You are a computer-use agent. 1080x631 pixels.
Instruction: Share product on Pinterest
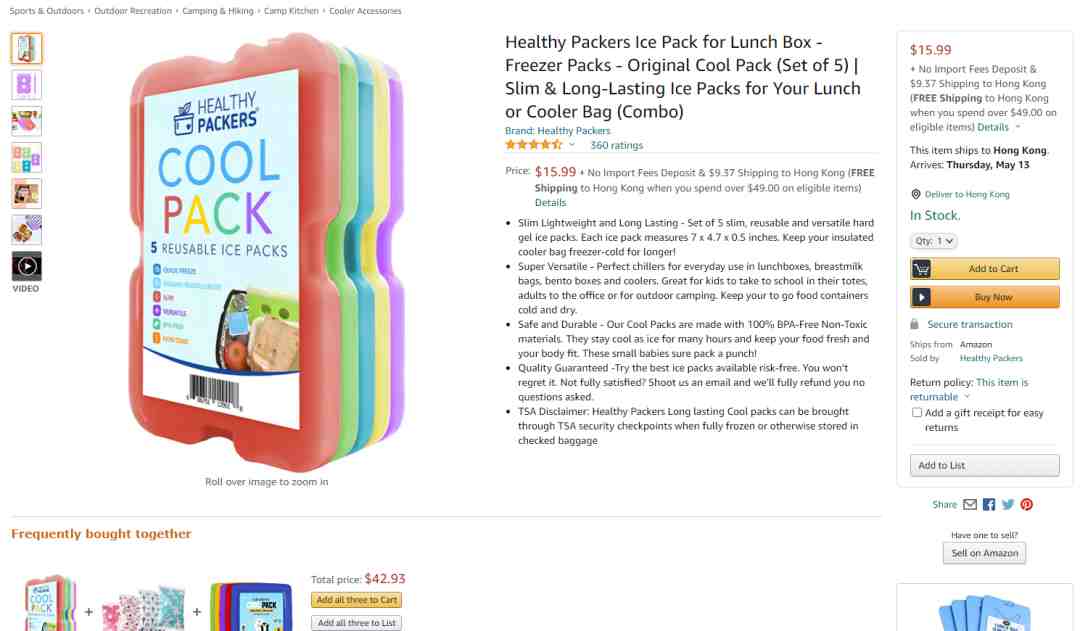(x=1026, y=504)
